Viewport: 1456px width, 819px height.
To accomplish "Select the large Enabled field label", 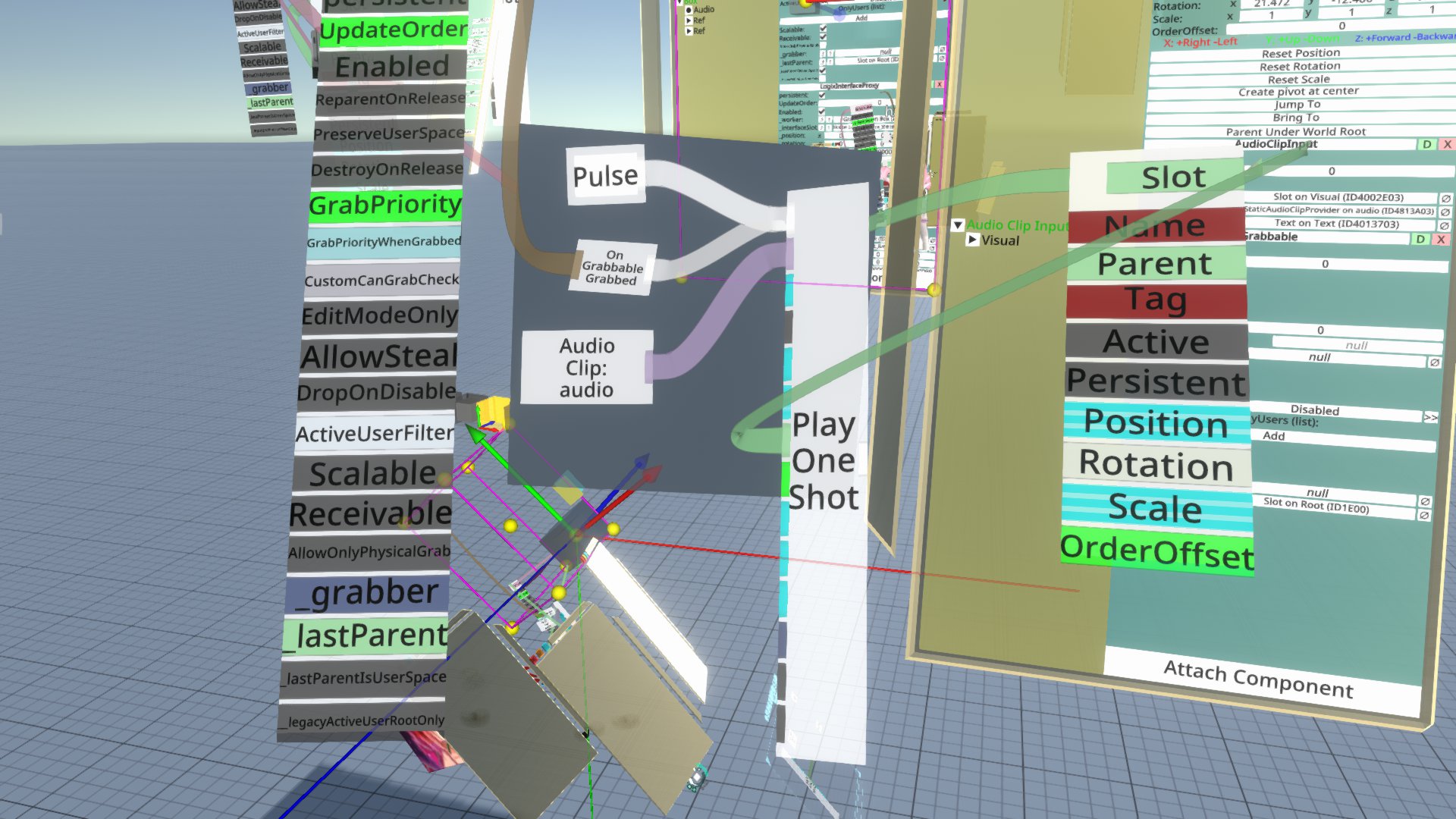I will coord(392,67).
